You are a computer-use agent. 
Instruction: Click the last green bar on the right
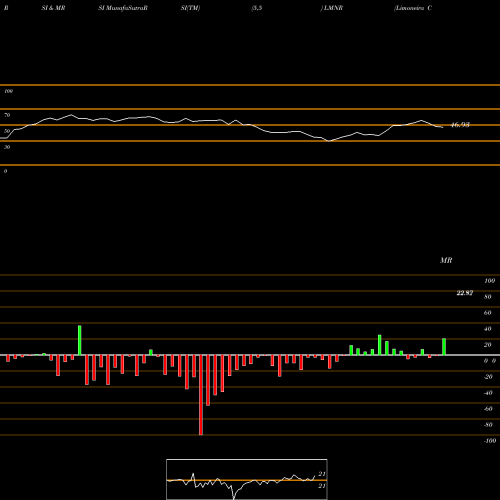pyautogui.click(x=444, y=347)
